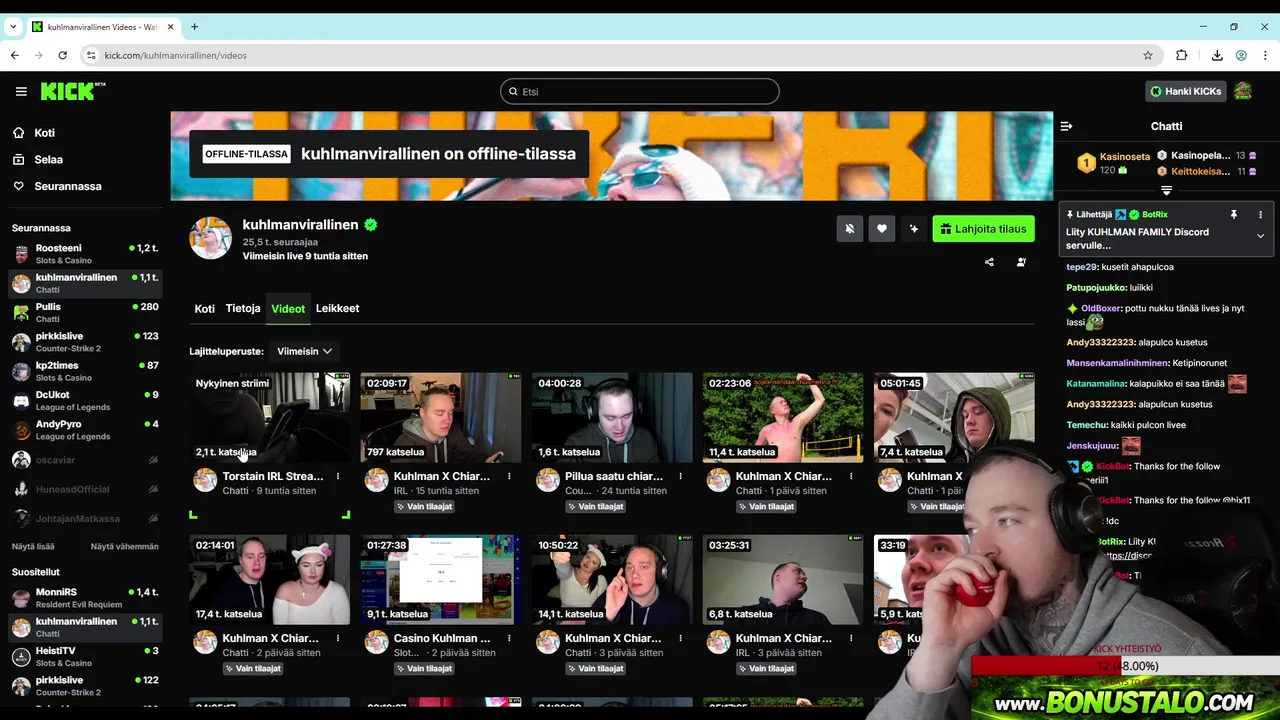Go to Koti in the sidebar
The image size is (1280, 720).
[x=44, y=133]
